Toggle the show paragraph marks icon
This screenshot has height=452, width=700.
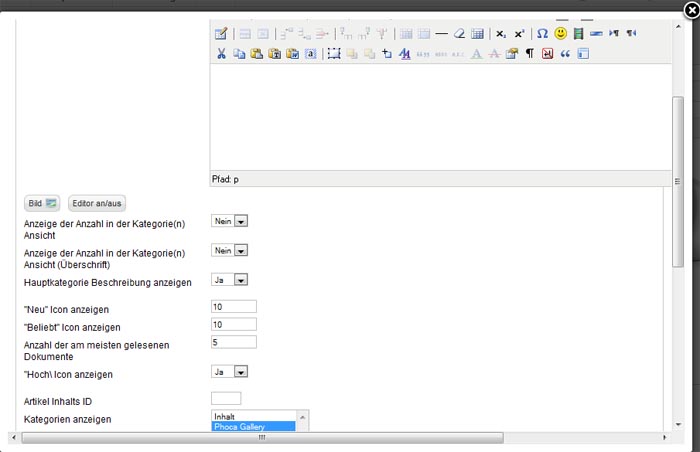point(530,53)
